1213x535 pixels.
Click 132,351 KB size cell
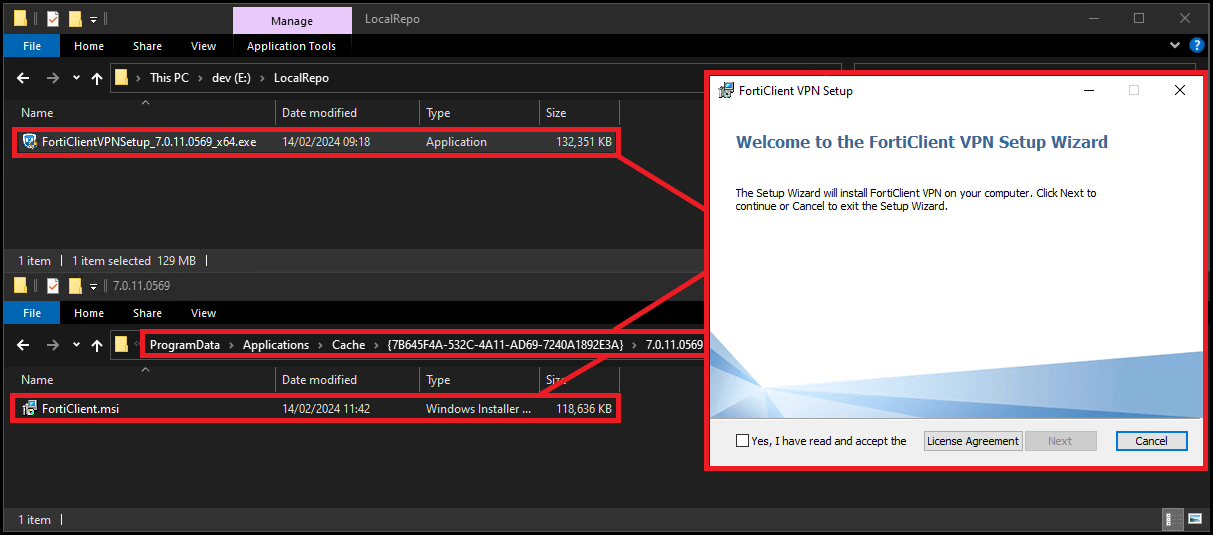(x=584, y=142)
